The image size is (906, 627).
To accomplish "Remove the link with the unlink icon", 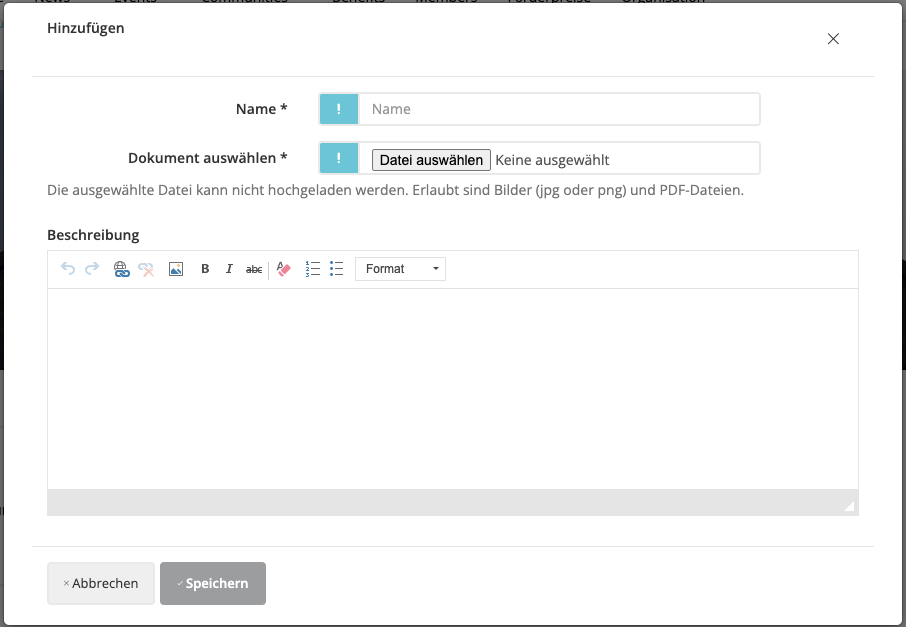I will click(x=146, y=269).
